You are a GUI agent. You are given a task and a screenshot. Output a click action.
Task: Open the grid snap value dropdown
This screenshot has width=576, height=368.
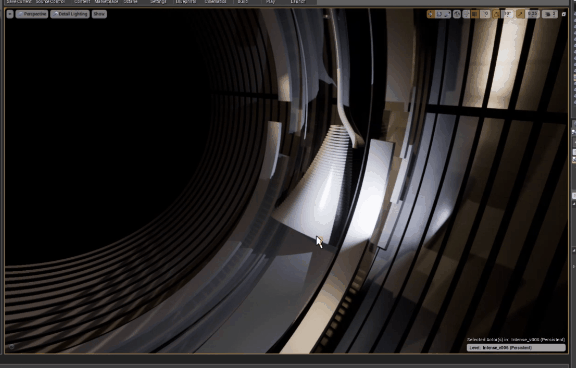[x=485, y=14]
